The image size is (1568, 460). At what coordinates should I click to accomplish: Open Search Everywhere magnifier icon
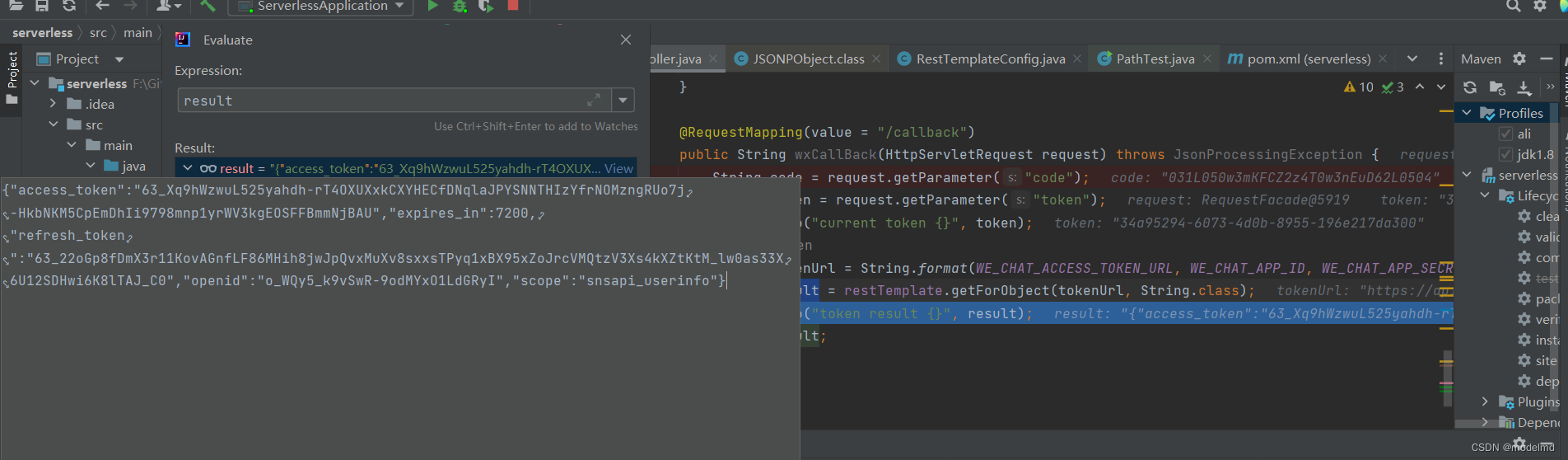click(1513, 6)
